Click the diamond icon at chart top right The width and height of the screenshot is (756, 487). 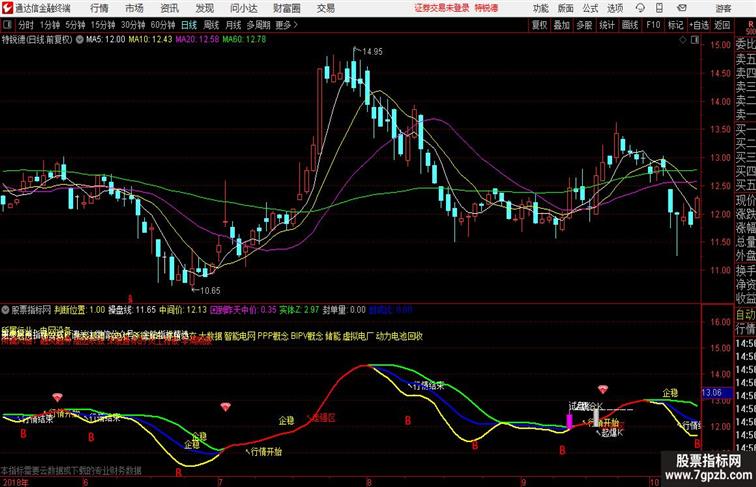click(683, 40)
